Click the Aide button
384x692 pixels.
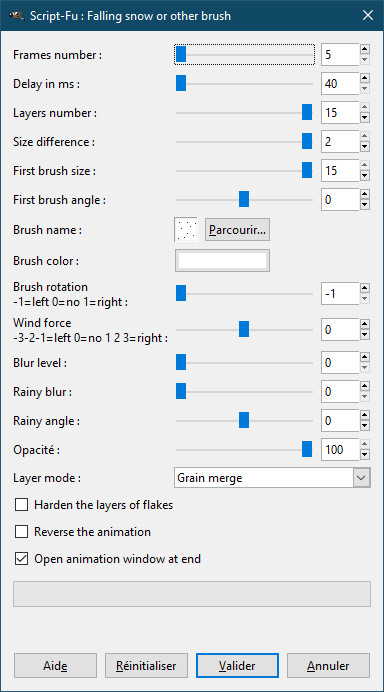tap(55, 666)
